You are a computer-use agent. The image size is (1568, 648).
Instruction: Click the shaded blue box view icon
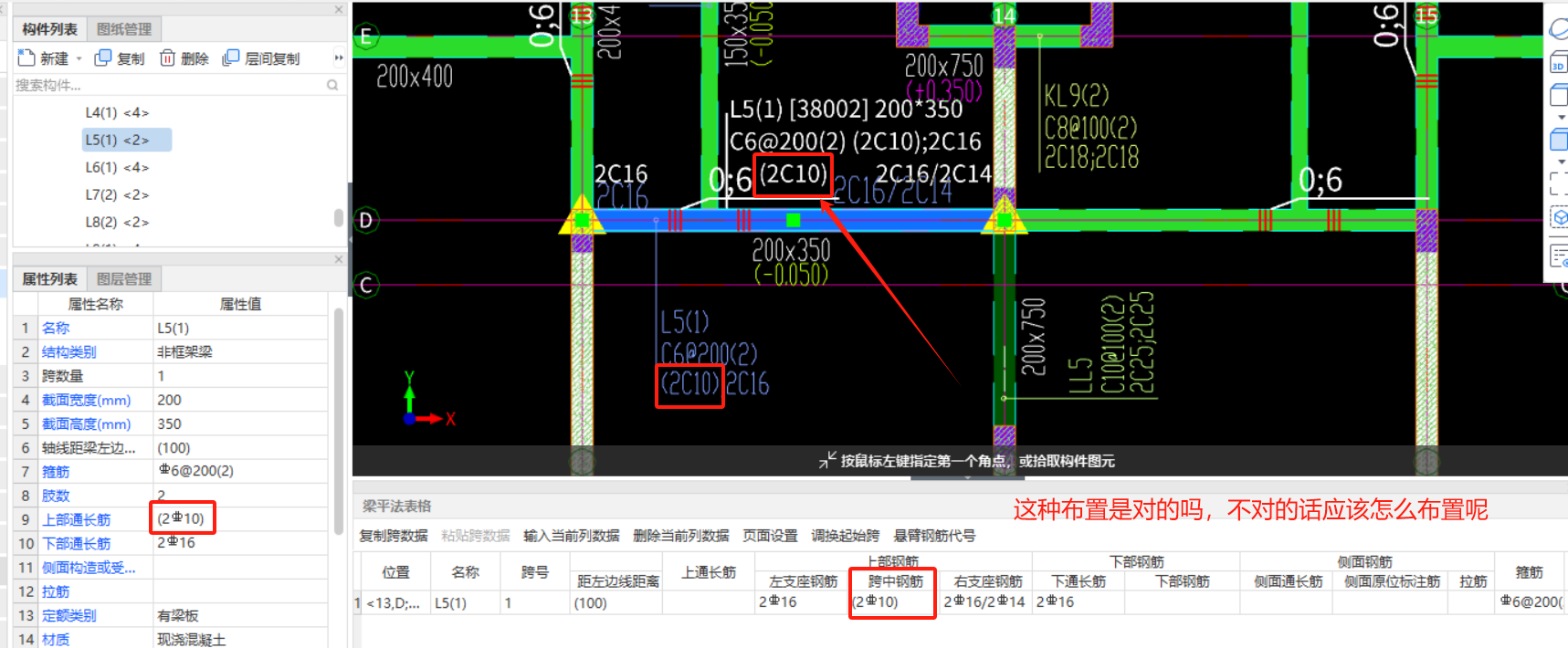(x=1558, y=140)
